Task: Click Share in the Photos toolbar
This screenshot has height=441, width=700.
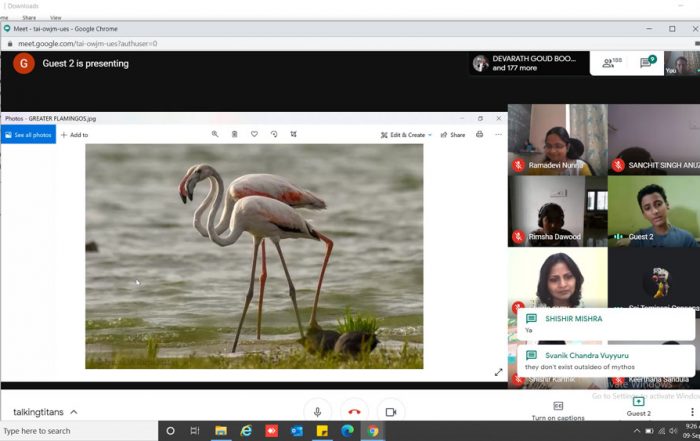Action: [x=453, y=135]
